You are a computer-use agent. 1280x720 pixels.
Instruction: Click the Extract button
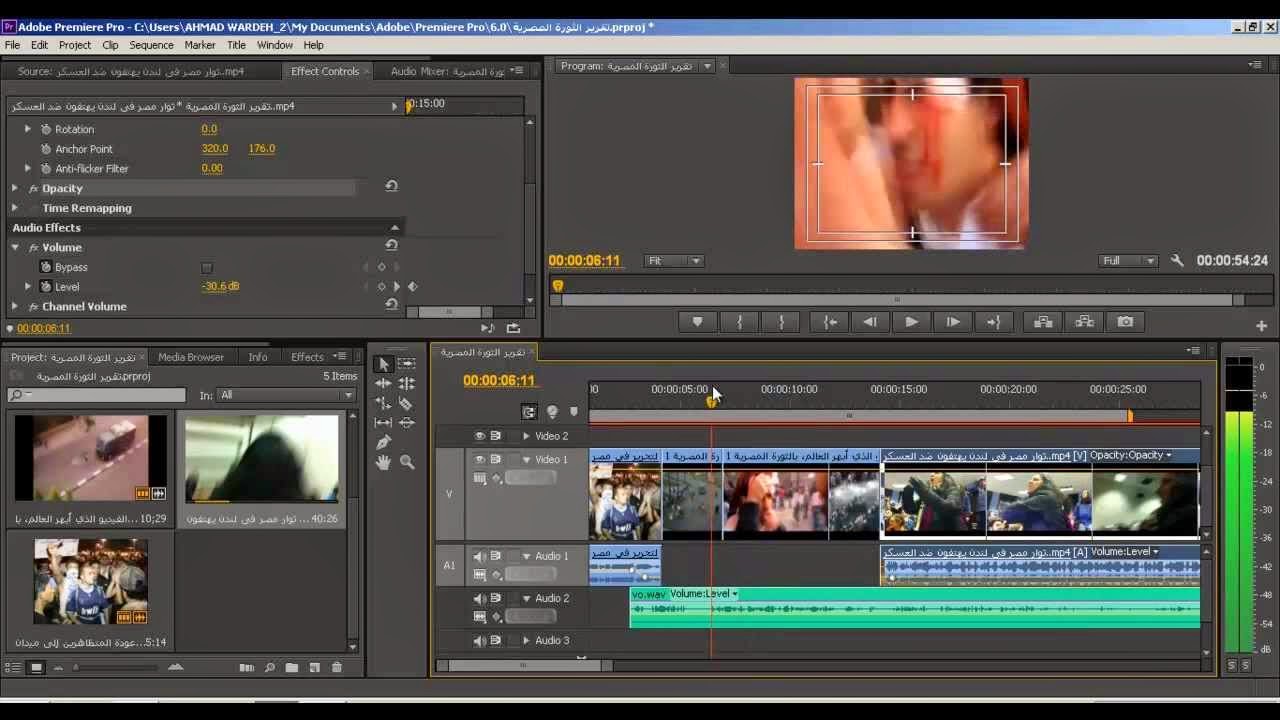tap(1084, 322)
